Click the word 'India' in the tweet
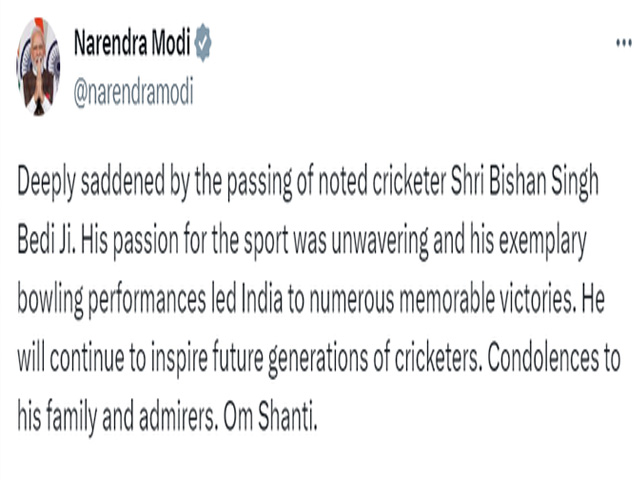 pos(262,298)
